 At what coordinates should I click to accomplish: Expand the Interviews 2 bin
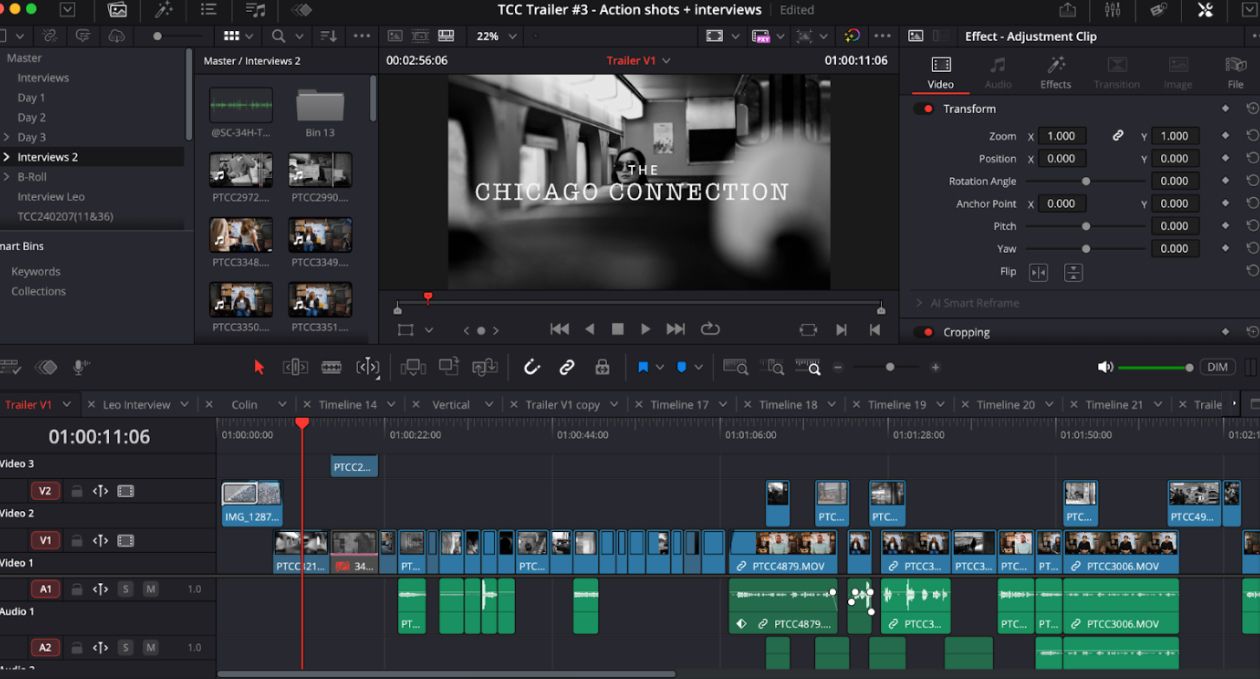7,157
